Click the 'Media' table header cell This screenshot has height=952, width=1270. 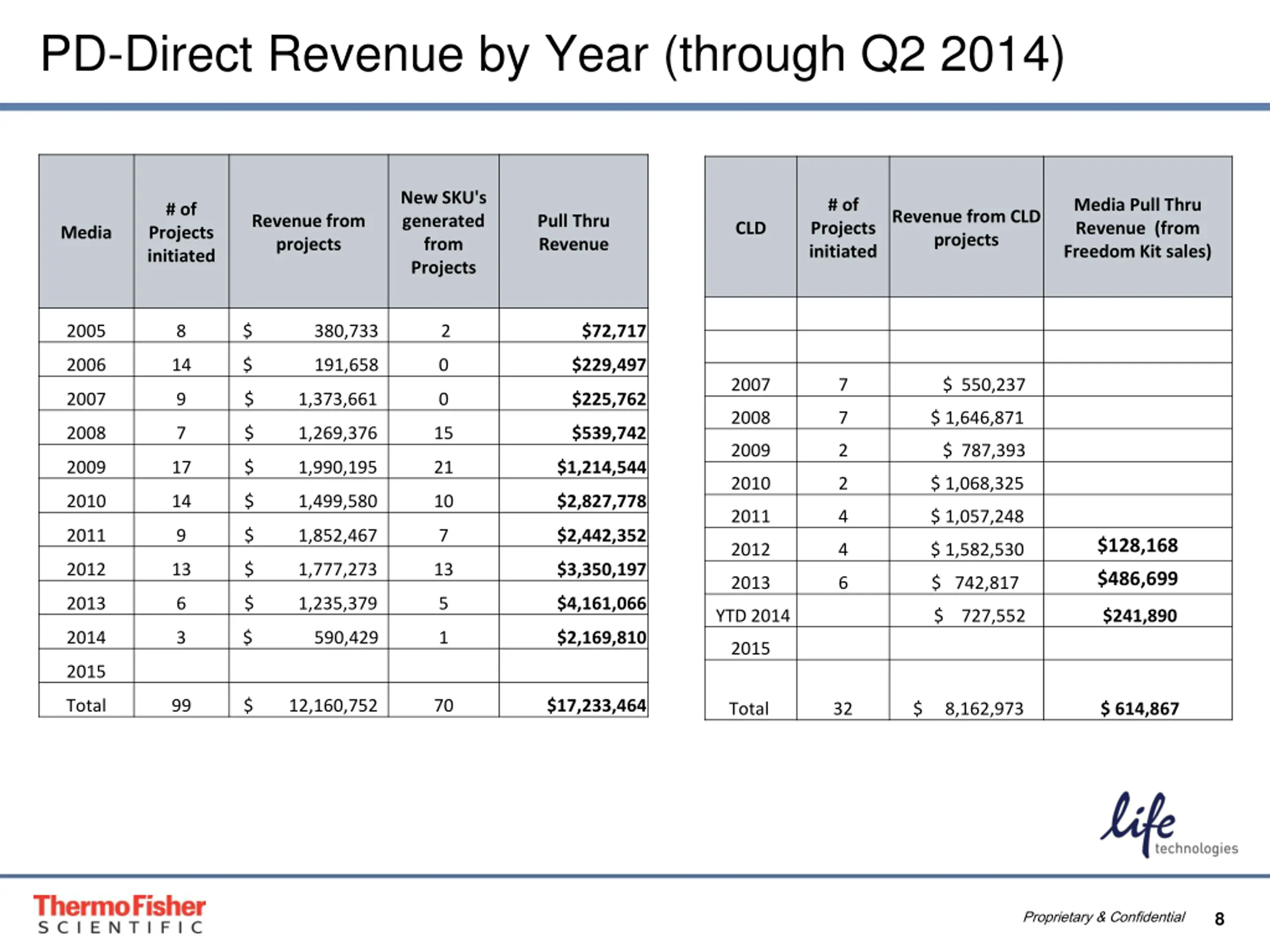(x=86, y=232)
